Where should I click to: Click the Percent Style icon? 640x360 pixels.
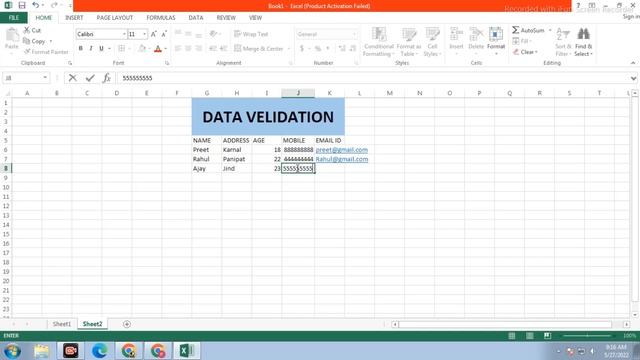318,49
